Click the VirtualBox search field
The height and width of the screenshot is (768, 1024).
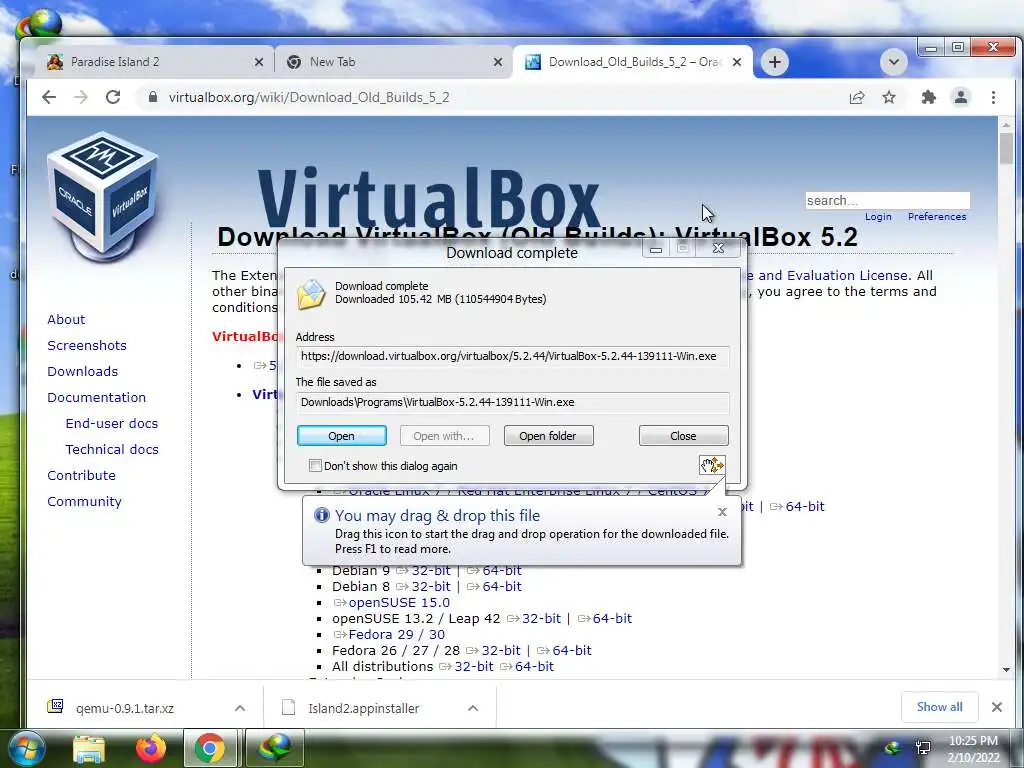coord(887,200)
